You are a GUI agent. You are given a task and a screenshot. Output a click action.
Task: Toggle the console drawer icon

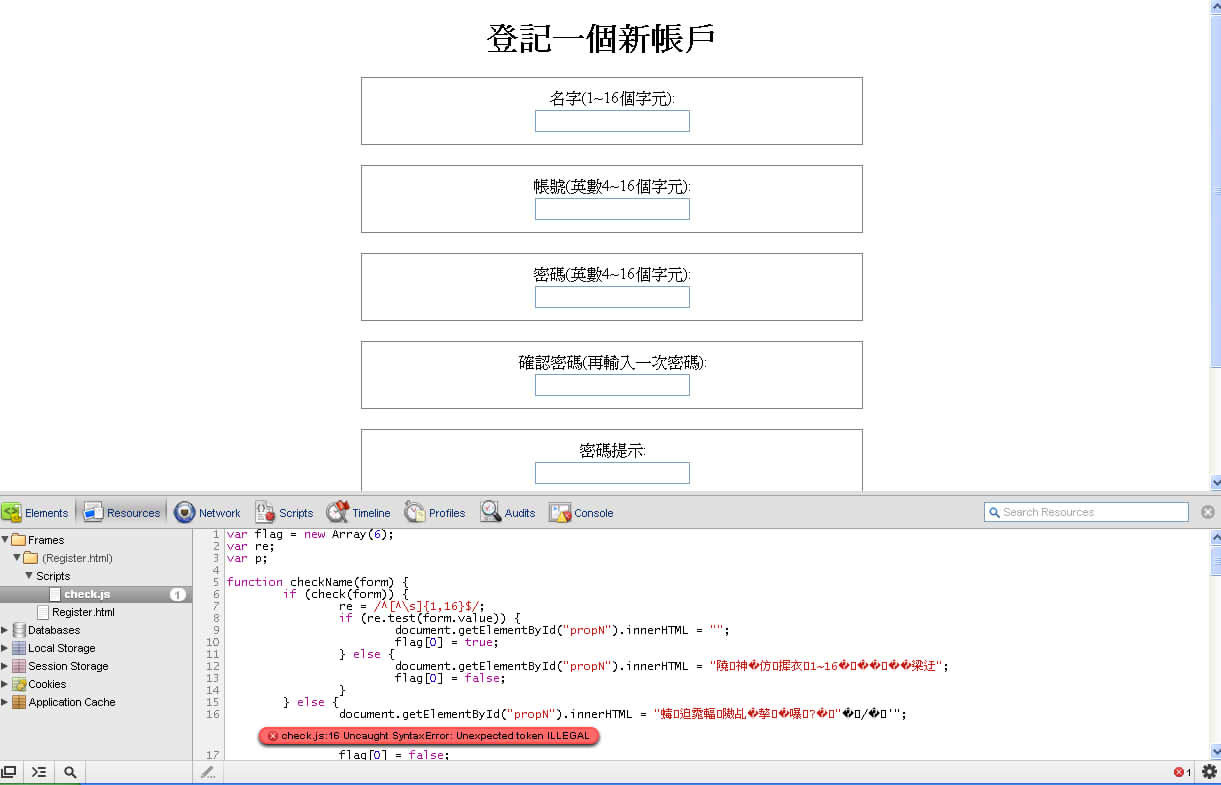pyautogui.click(x=39, y=772)
